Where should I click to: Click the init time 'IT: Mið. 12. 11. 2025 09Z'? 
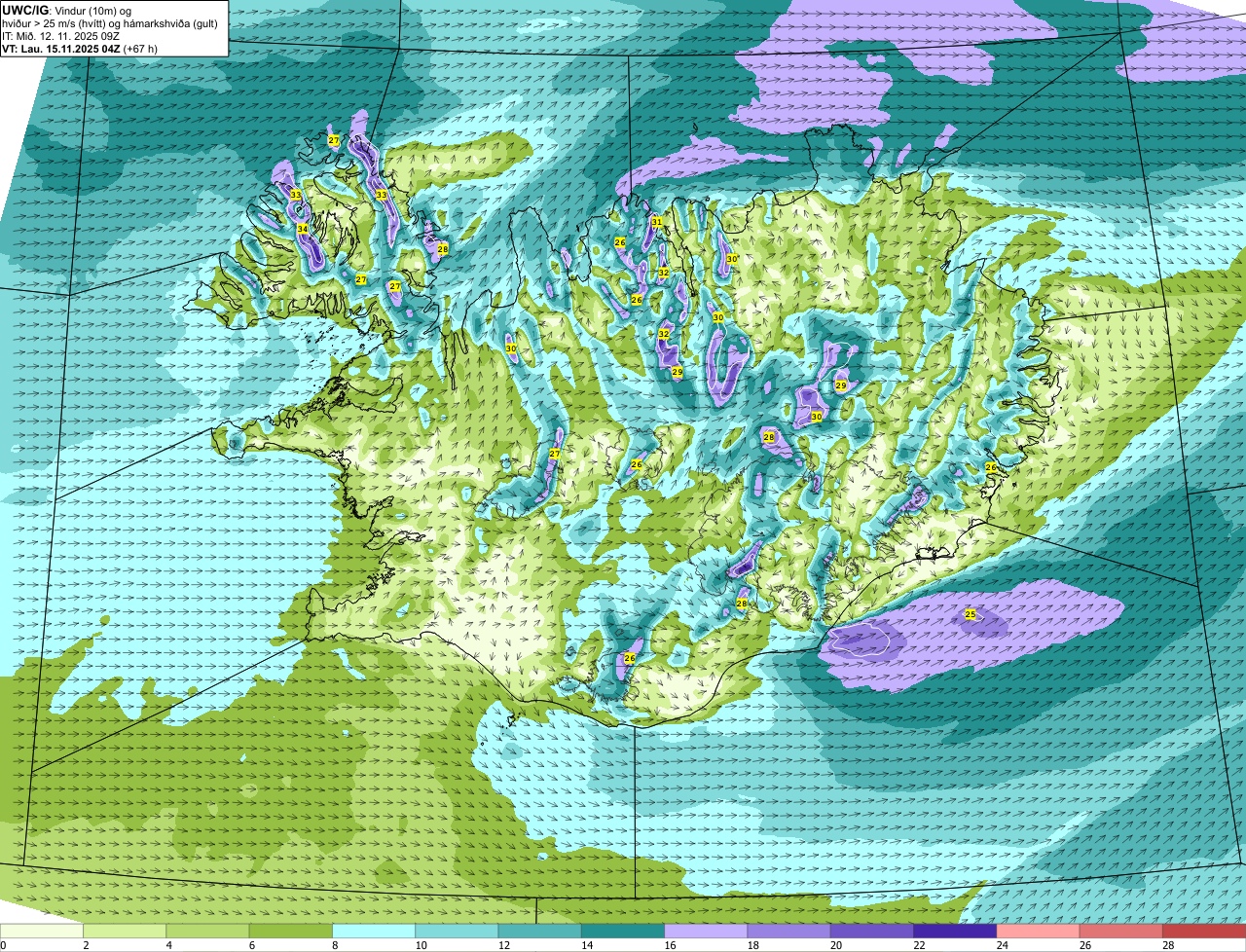60,36
